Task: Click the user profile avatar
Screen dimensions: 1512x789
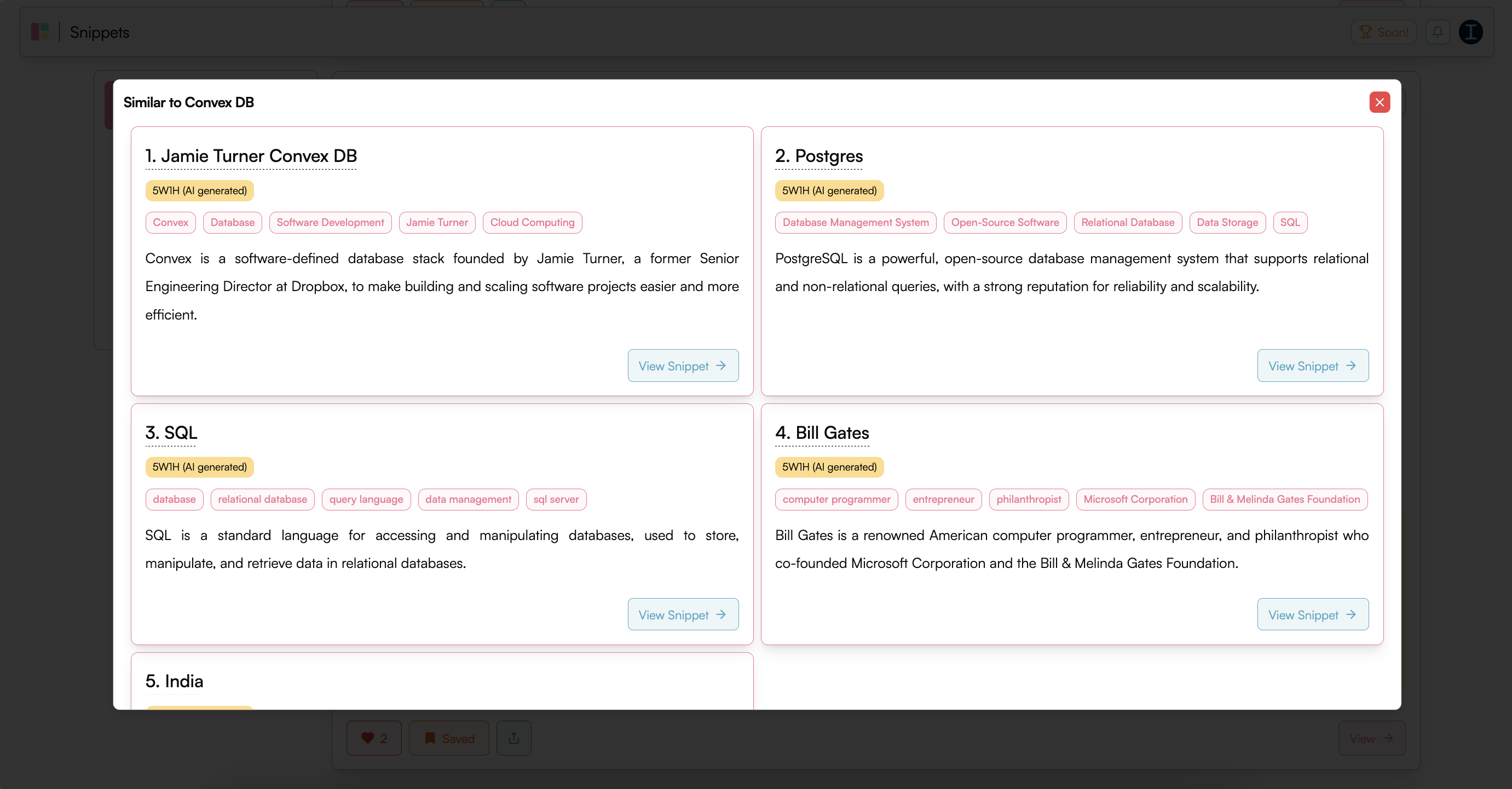Action: 1470,32
